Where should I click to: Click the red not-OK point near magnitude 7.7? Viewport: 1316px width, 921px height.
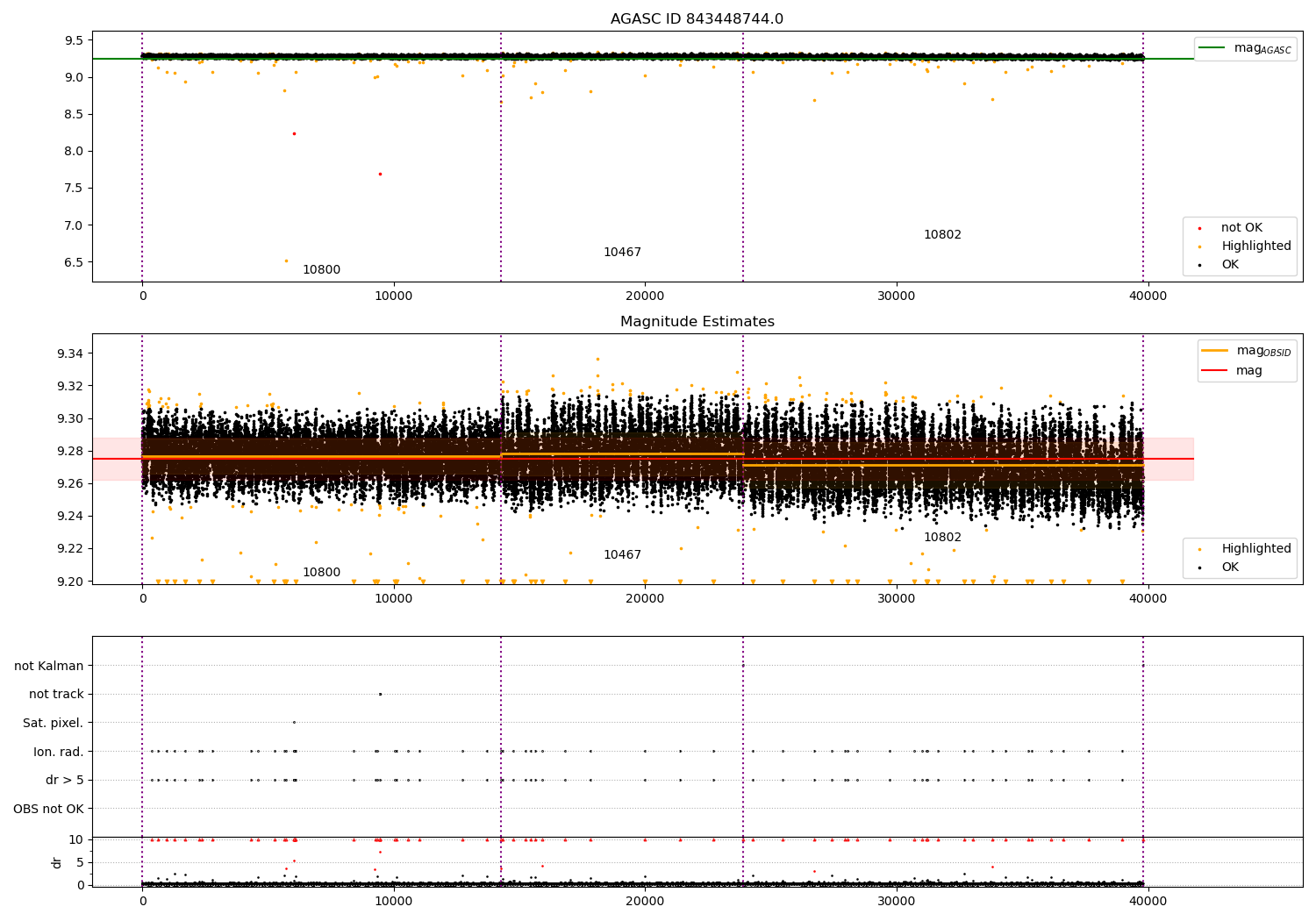(380, 174)
